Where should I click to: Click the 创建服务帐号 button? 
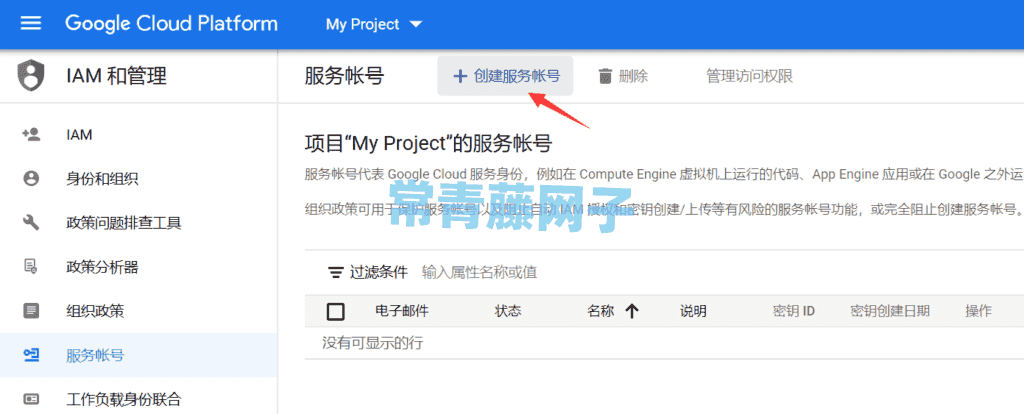505,76
